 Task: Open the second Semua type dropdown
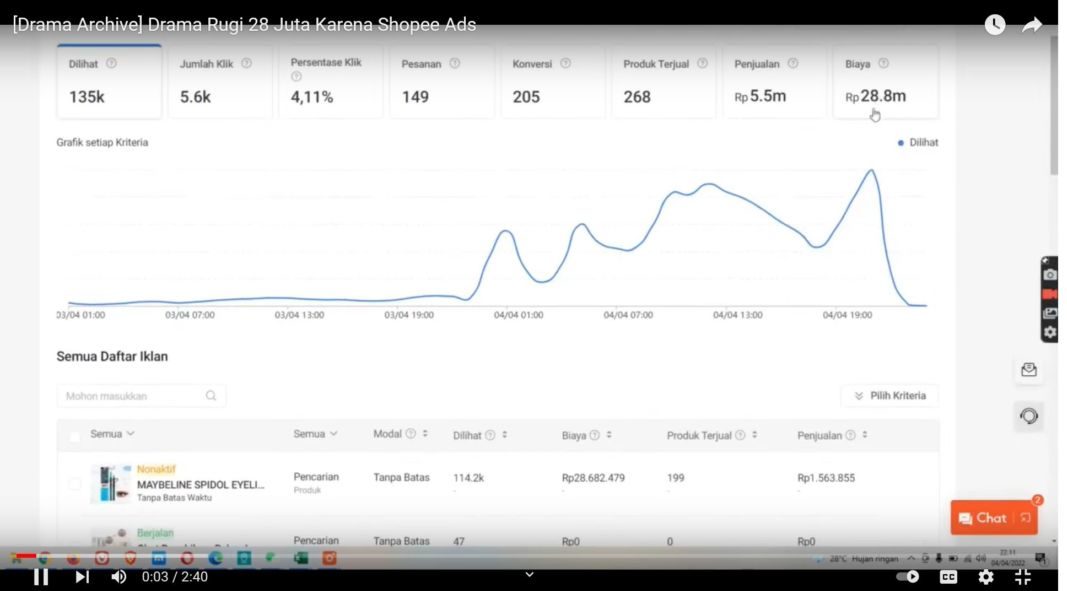pos(315,434)
